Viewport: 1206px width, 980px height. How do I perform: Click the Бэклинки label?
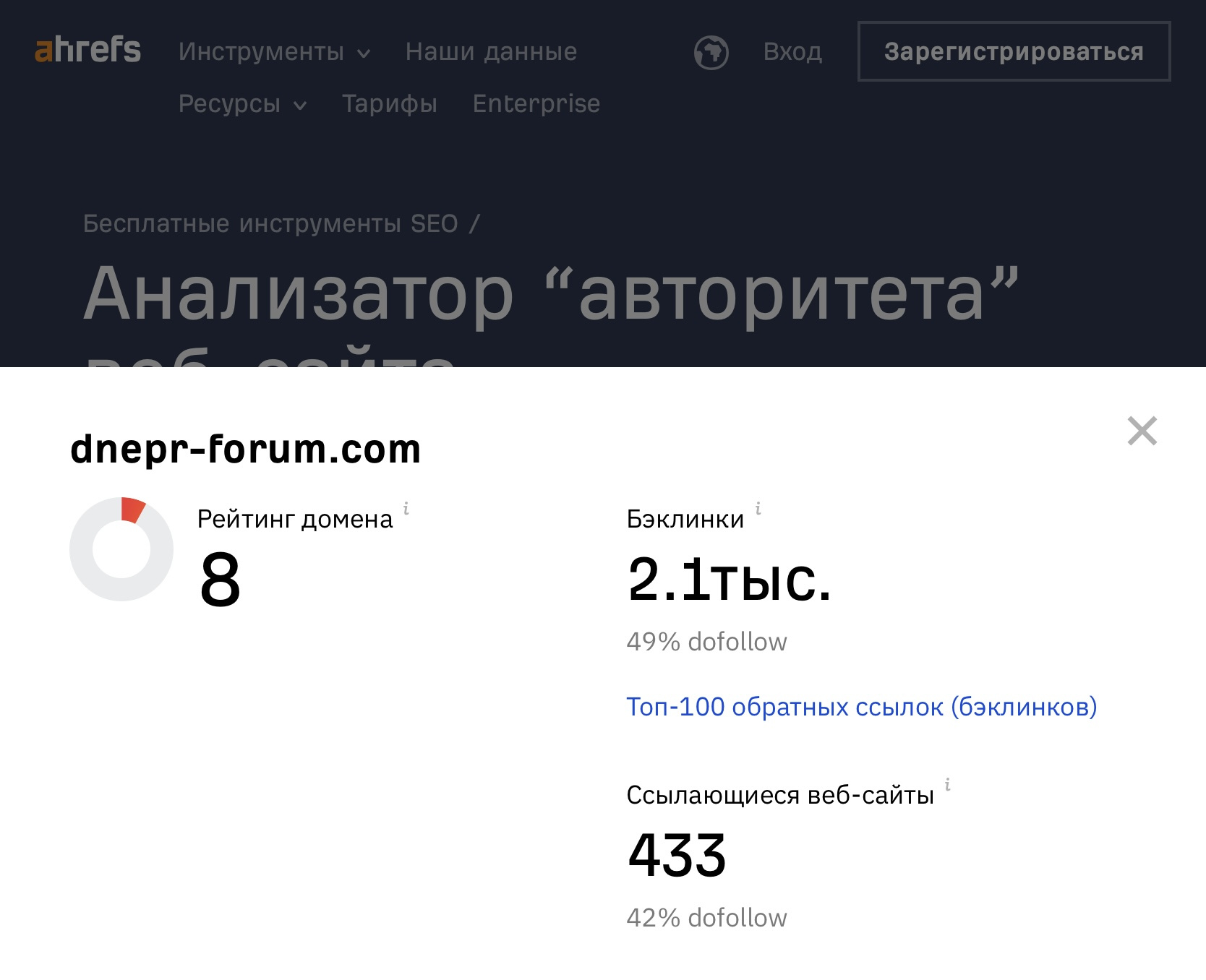pyautogui.click(x=685, y=519)
